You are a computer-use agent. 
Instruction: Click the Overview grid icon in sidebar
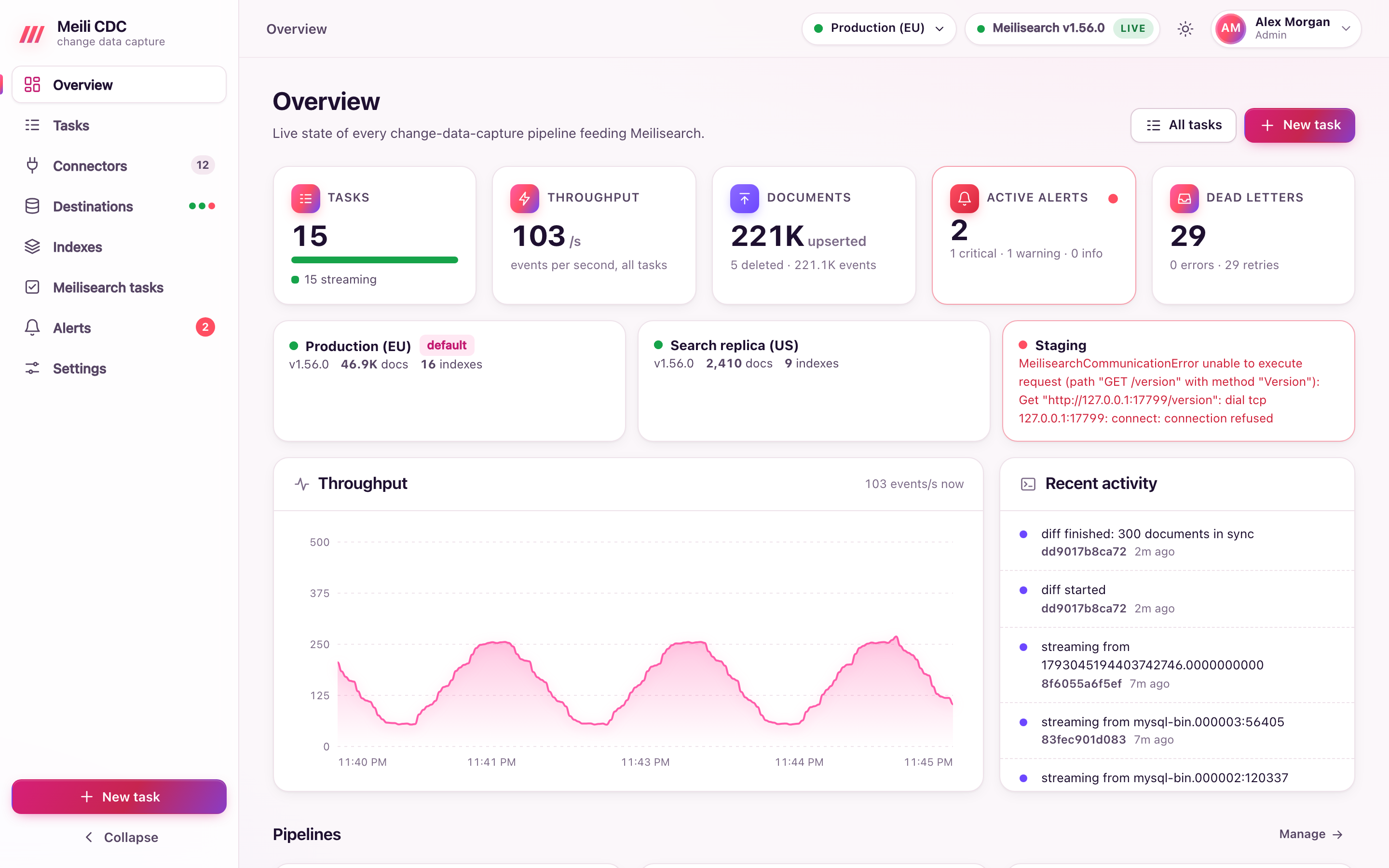tap(32, 84)
